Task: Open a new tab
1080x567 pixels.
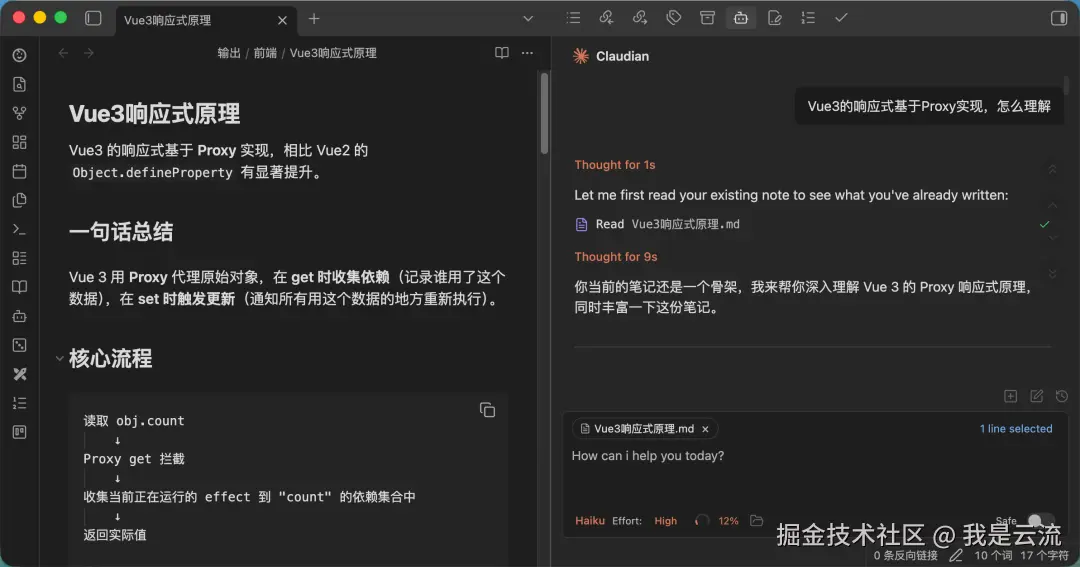Action: (x=314, y=19)
